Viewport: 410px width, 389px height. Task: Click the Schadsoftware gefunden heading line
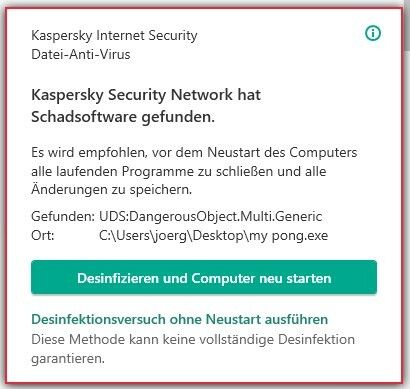[x=123, y=117]
